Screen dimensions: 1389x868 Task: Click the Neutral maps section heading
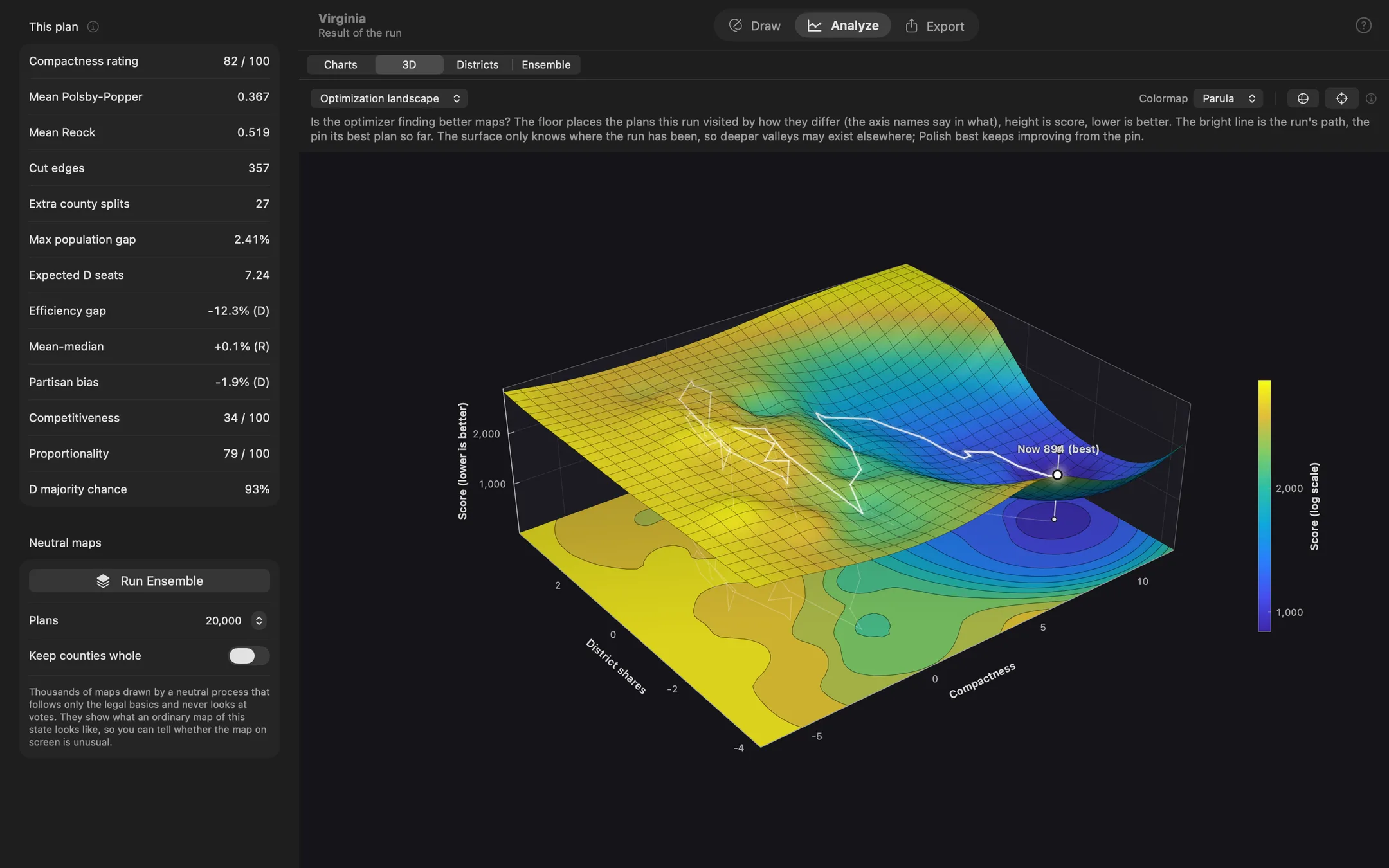tap(65, 543)
